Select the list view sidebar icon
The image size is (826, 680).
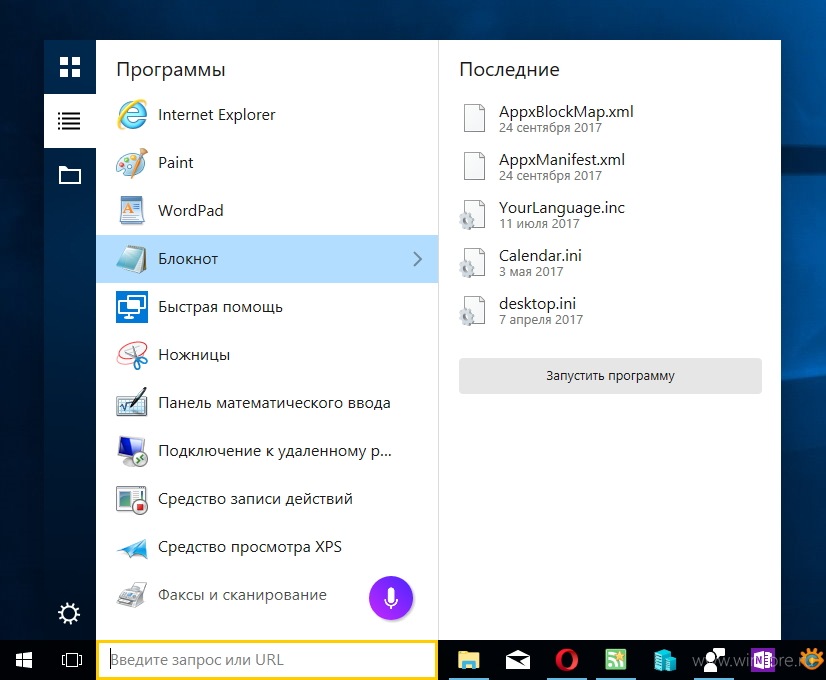[69, 121]
